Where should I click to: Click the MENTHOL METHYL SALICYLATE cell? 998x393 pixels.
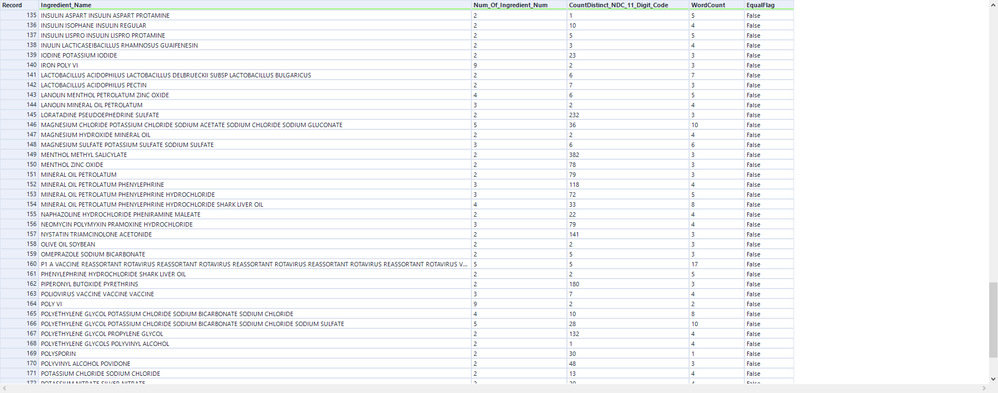pos(255,155)
